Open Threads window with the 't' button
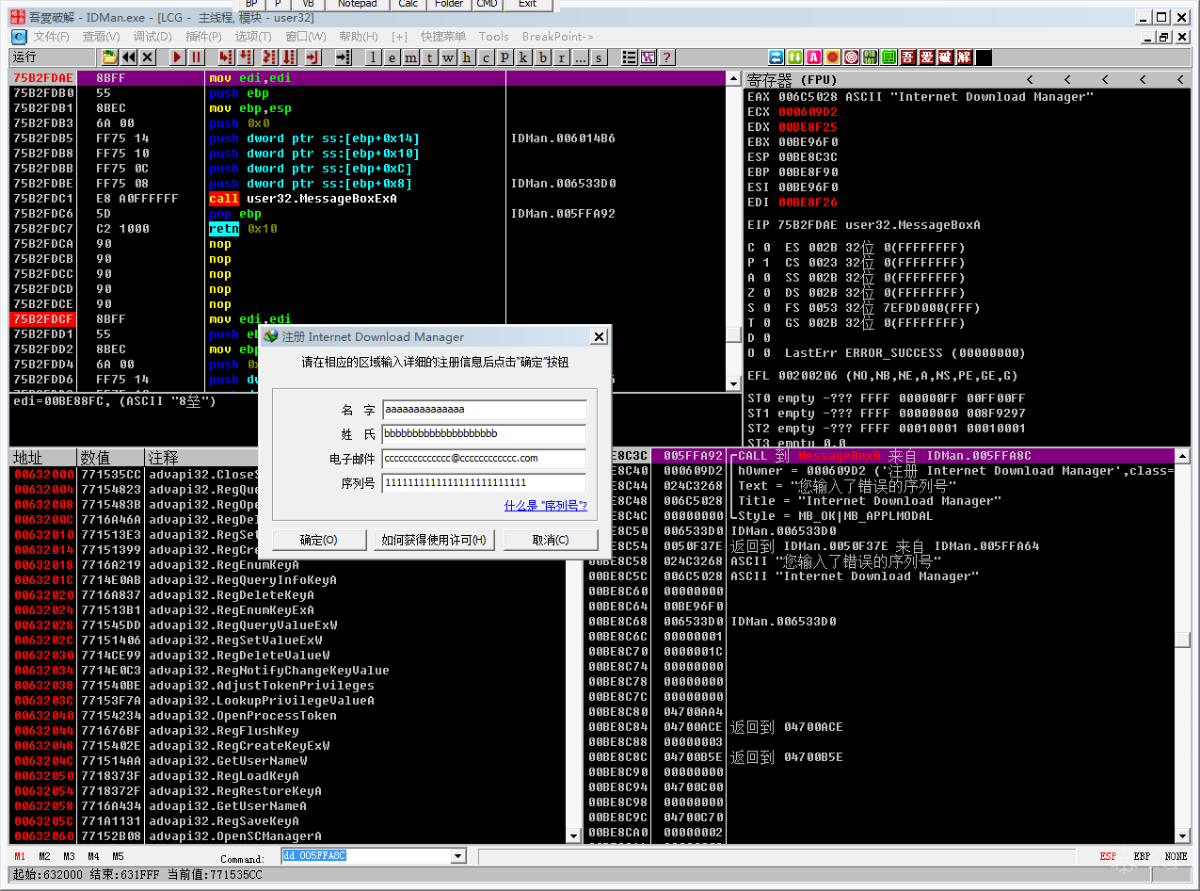This screenshot has width=1200, height=891. point(430,57)
